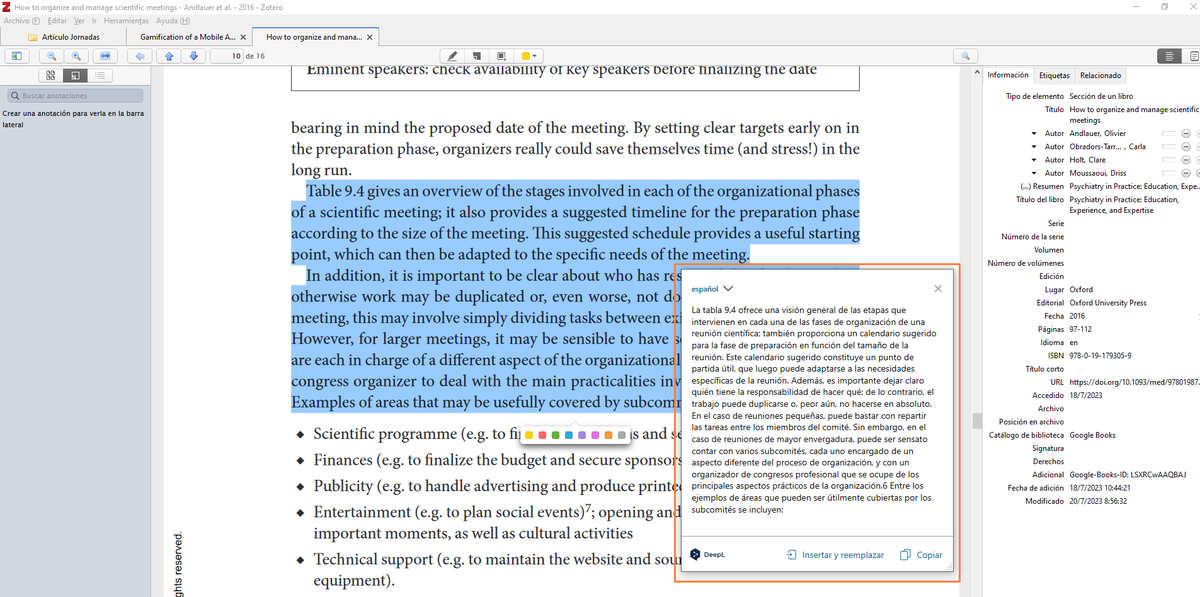Remove author Moussaoui, Driss minus button
The image size is (1200, 597).
pyautogui.click(x=1185, y=173)
